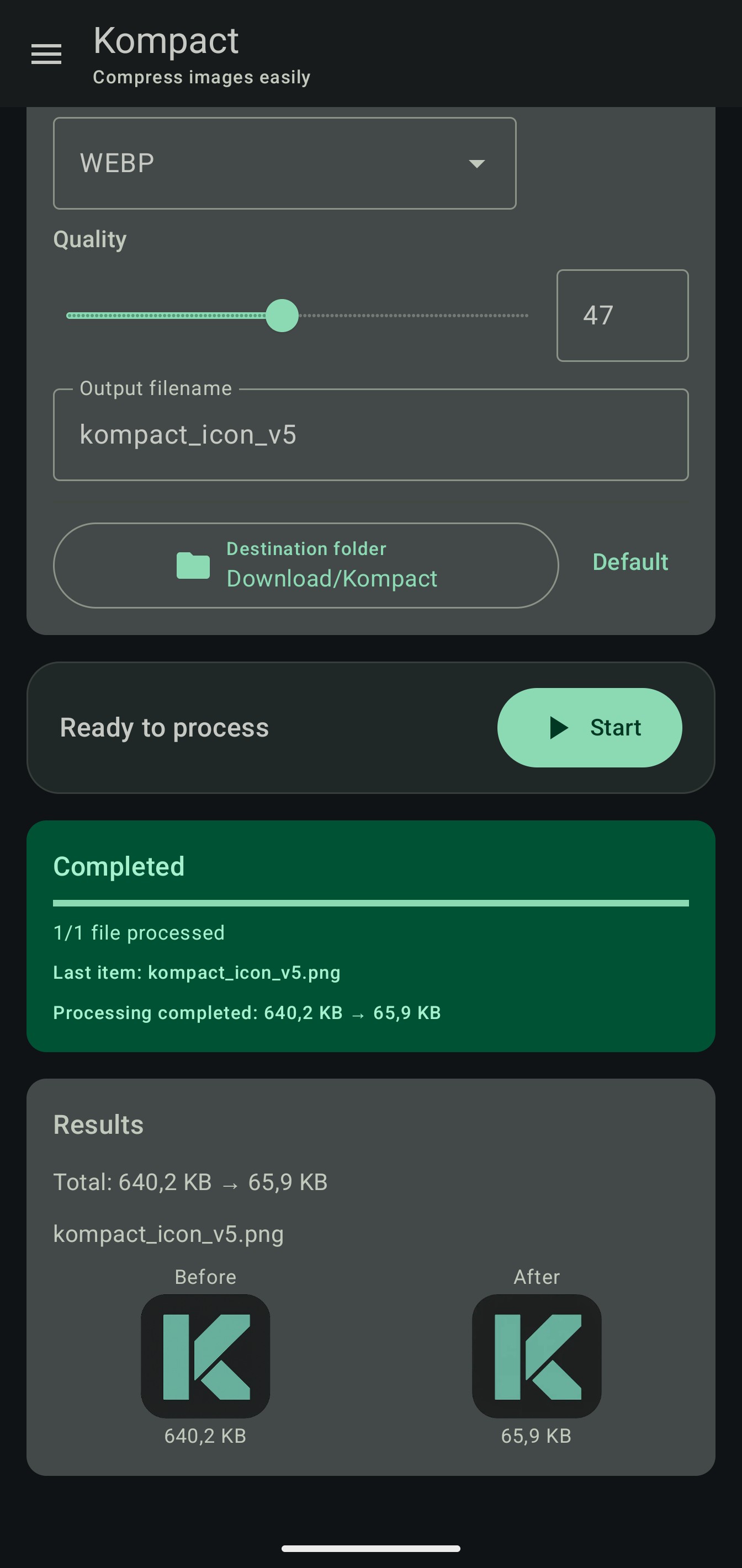Select the filename kompact_icon_v5.png in Results
The width and height of the screenshot is (742, 1568).
(169, 1233)
